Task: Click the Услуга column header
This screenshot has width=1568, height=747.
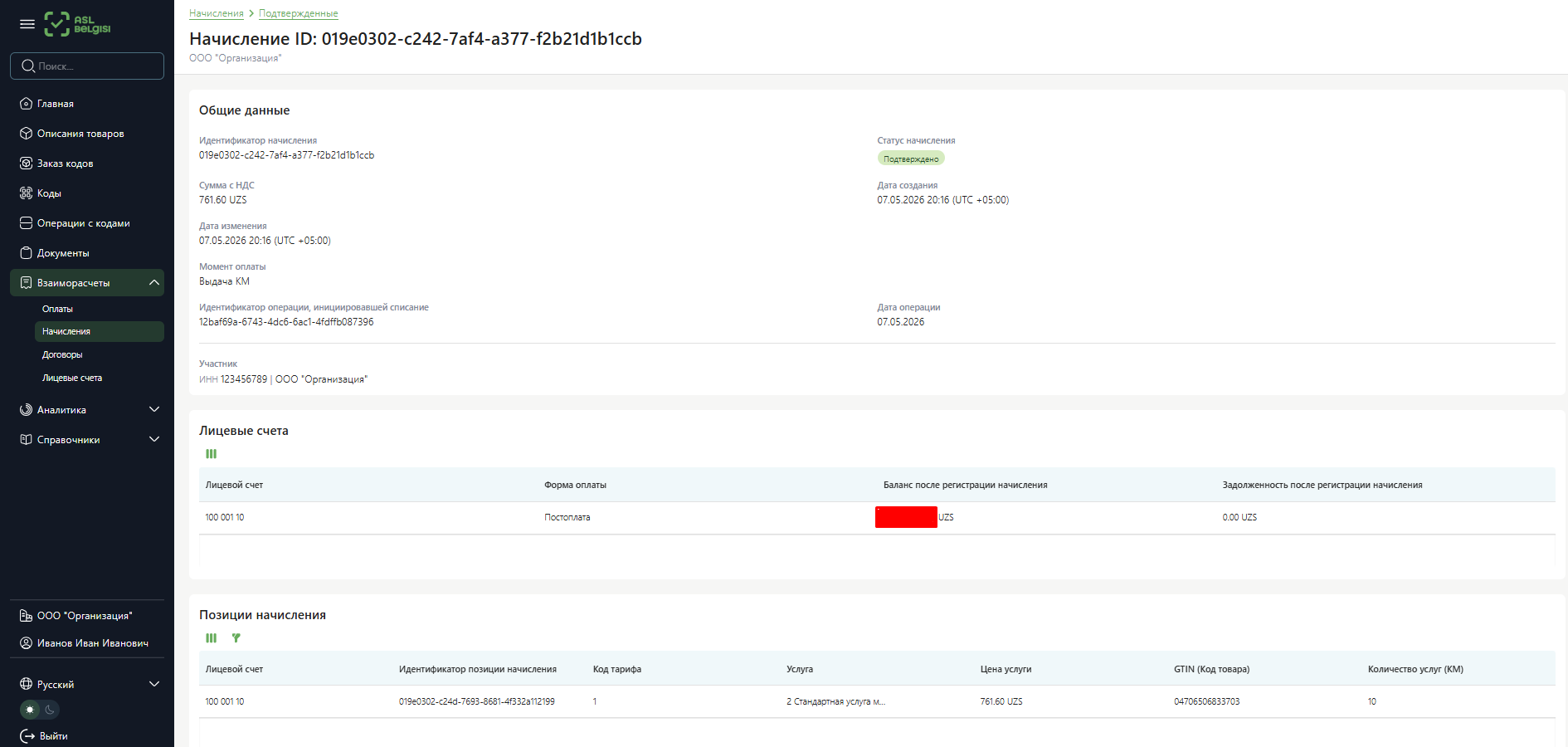Action: click(800, 669)
